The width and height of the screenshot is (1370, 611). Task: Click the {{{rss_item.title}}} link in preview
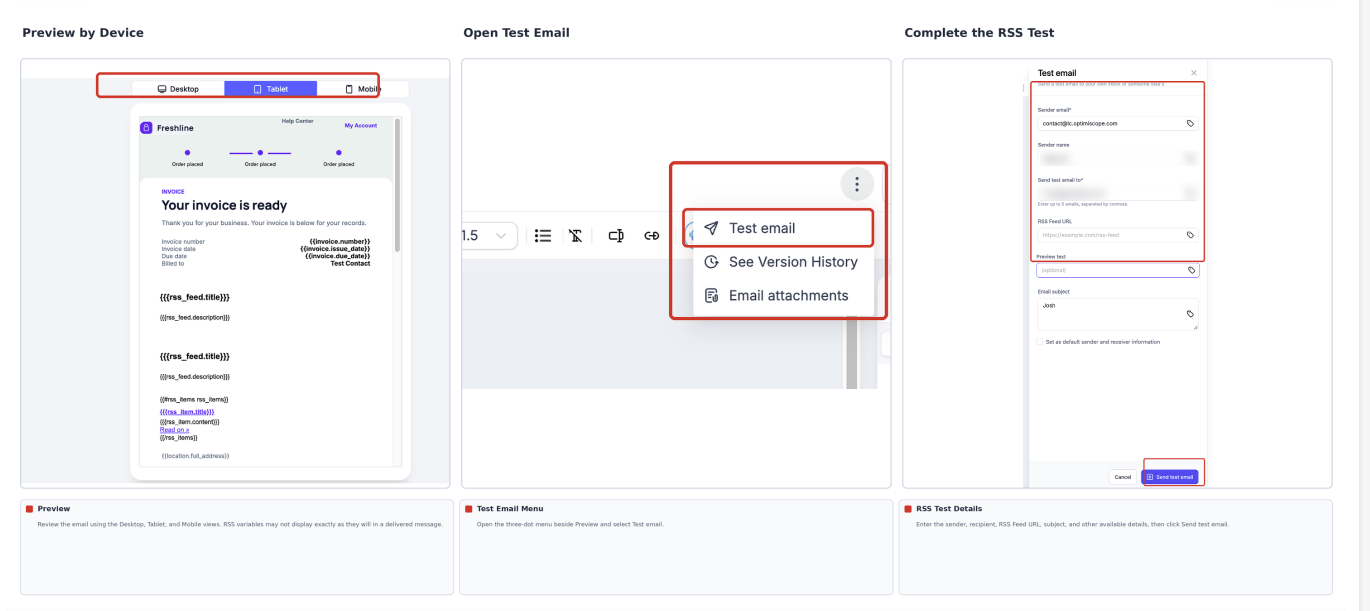coord(187,412)
